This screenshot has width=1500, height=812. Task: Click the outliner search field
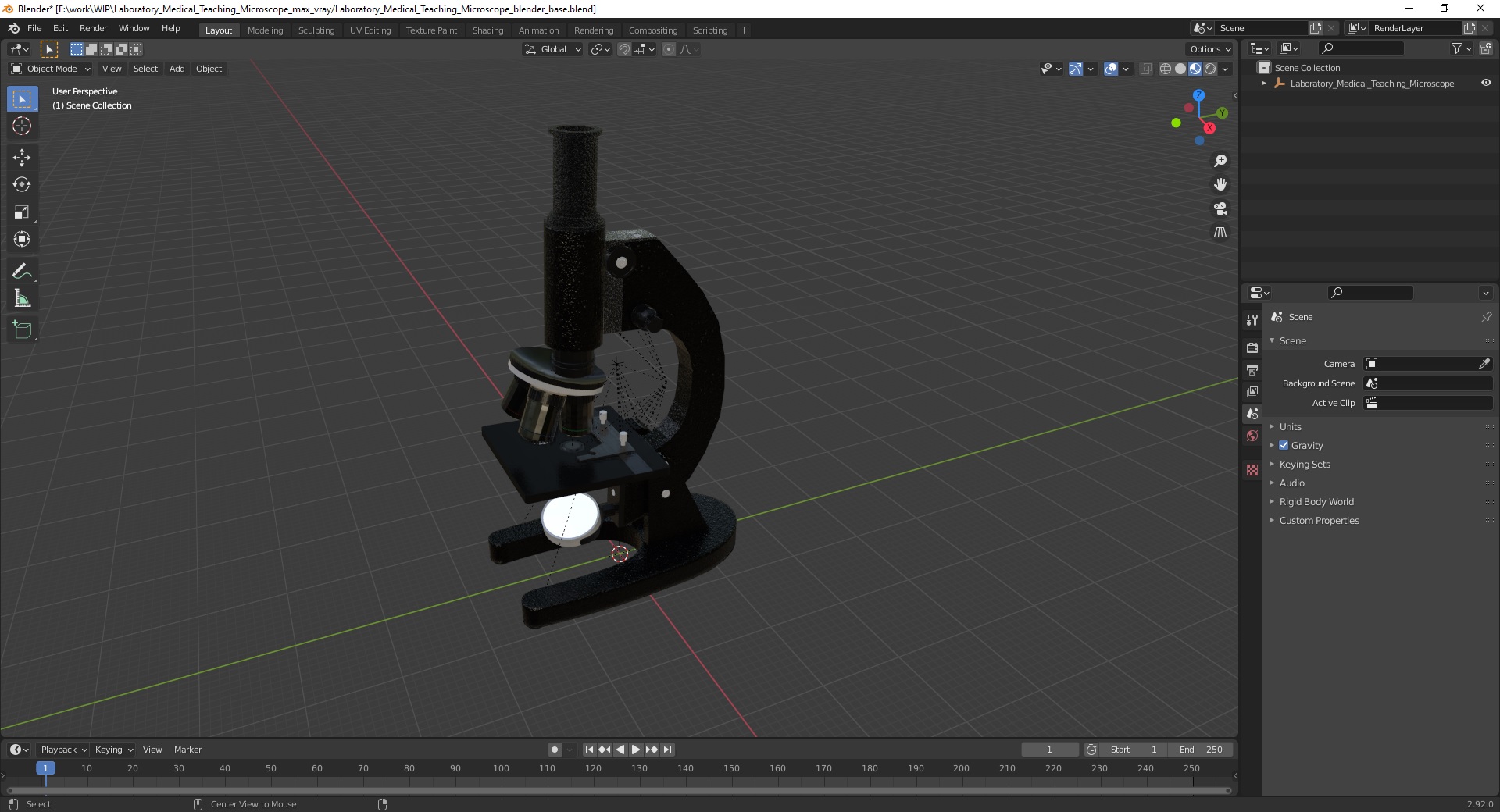click(x=1359, y=48)
